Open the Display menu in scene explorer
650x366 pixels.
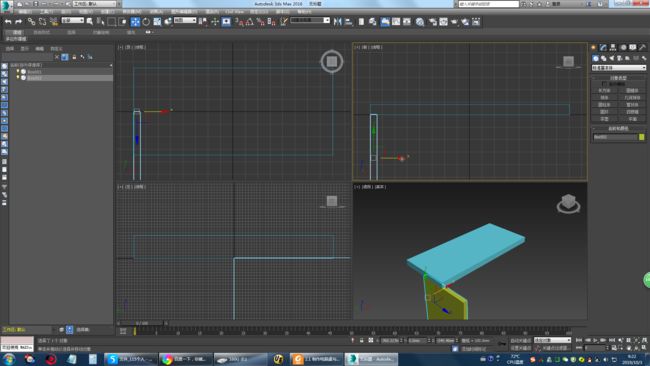[25, 49]
